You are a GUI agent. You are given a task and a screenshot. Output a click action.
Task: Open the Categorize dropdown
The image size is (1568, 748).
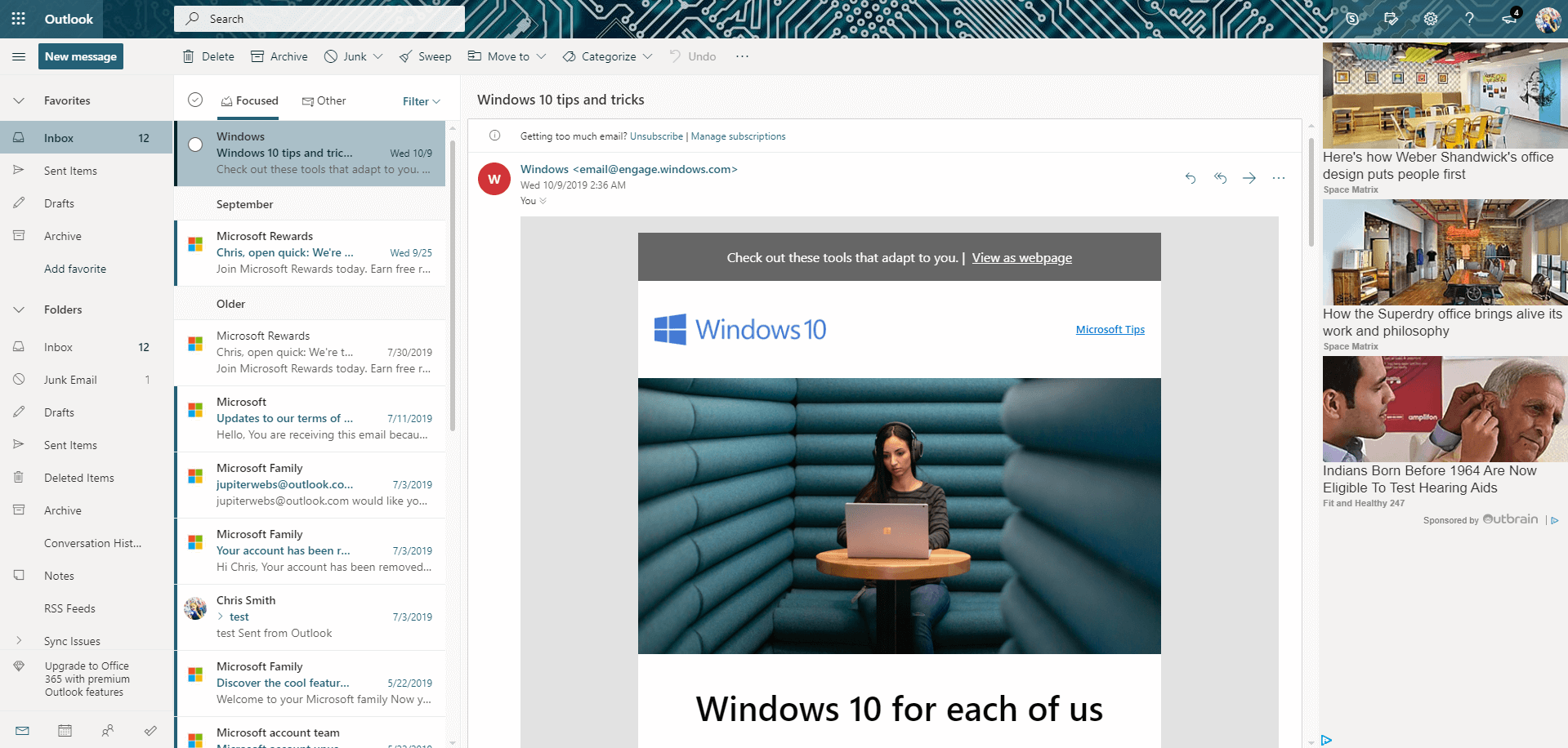608,56
